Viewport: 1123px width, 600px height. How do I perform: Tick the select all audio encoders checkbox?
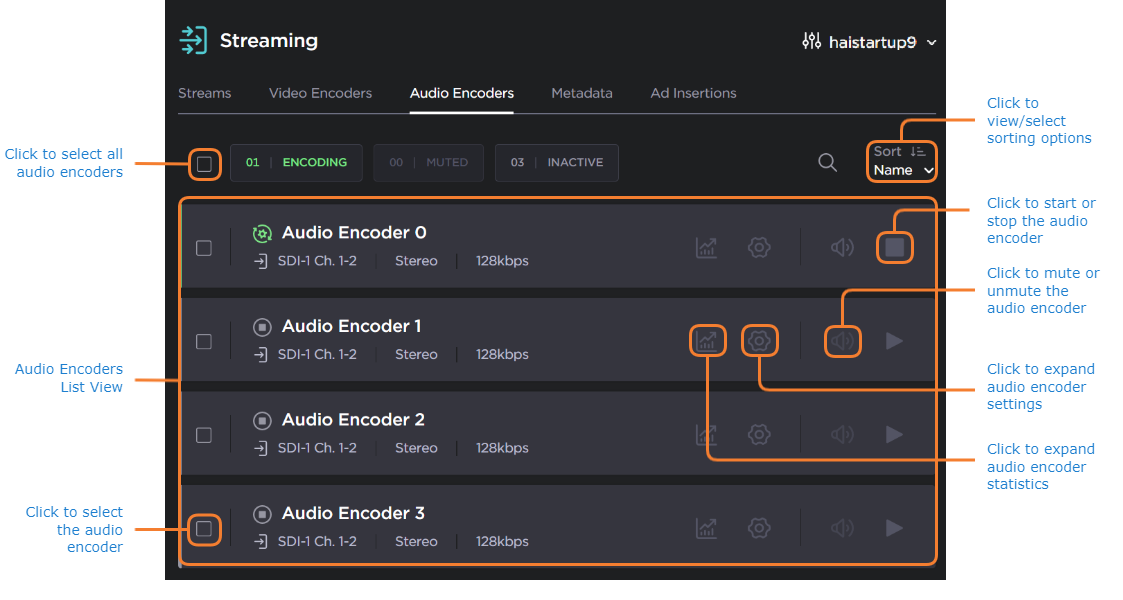click(x=204, y=163)
